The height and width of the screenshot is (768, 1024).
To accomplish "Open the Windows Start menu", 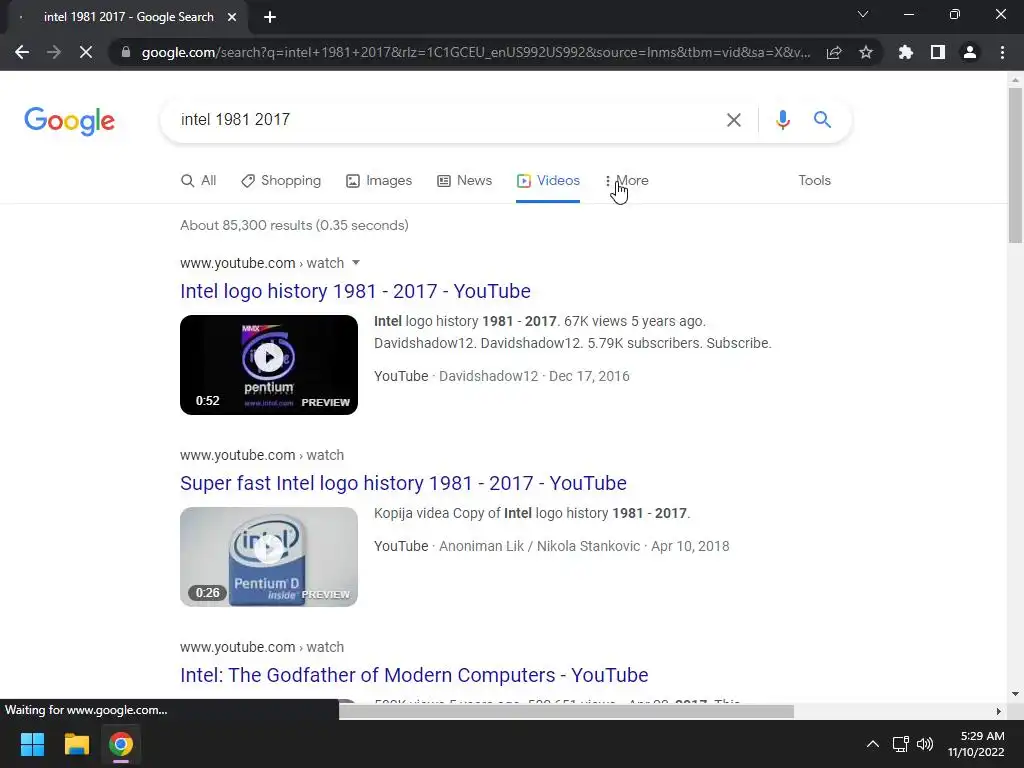I will [32, 744].
